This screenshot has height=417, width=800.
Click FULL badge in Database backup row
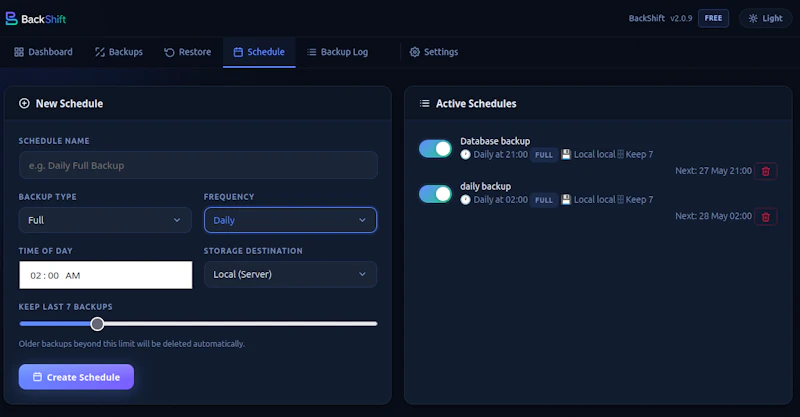coord(544,155)
